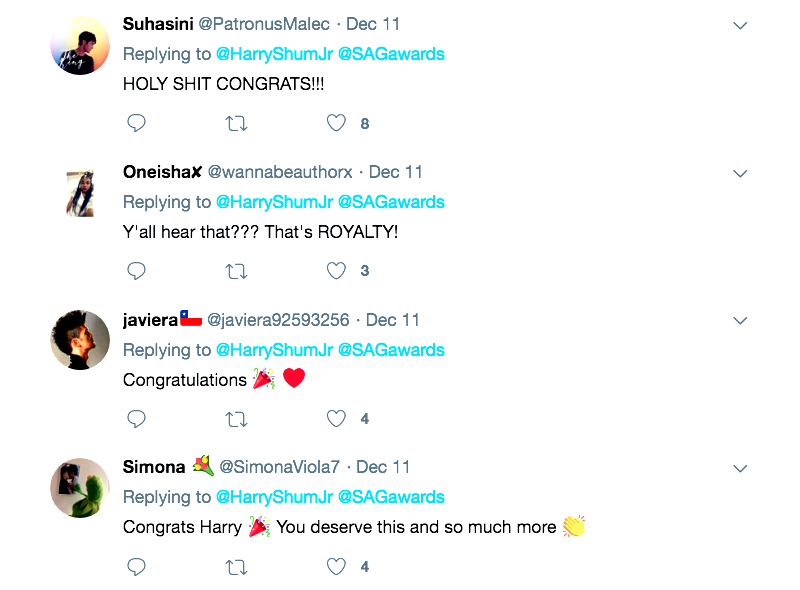Open Simona's profile avatar
This screenshot has height=590, width=800.
[80, 488]
